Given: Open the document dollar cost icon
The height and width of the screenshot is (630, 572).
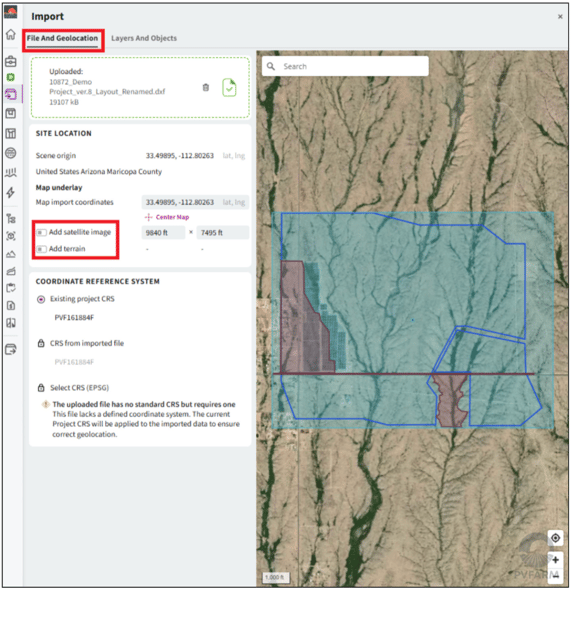Looking at the screenshot, I should 11,305.
